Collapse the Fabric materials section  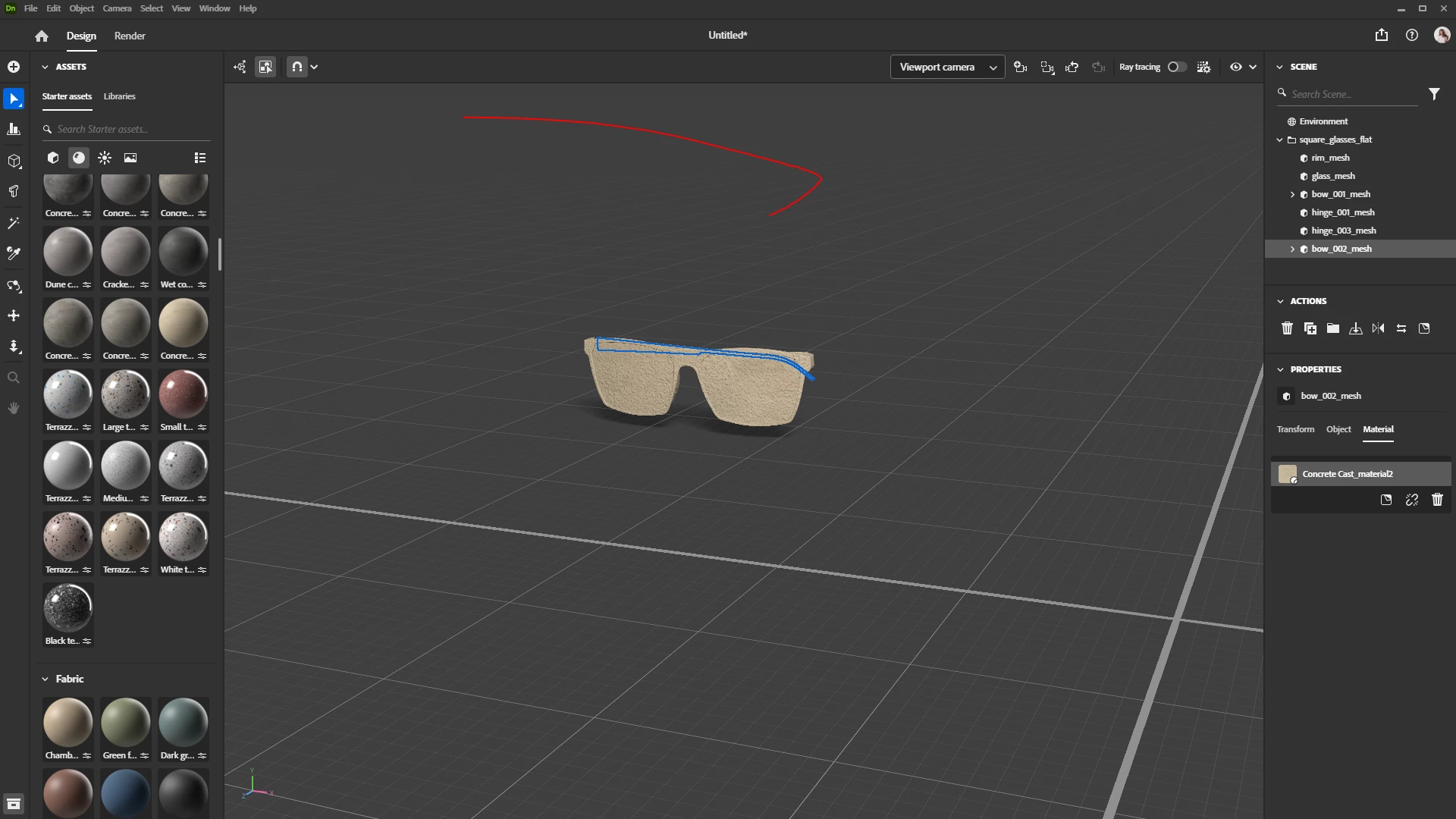click(45, 679)
